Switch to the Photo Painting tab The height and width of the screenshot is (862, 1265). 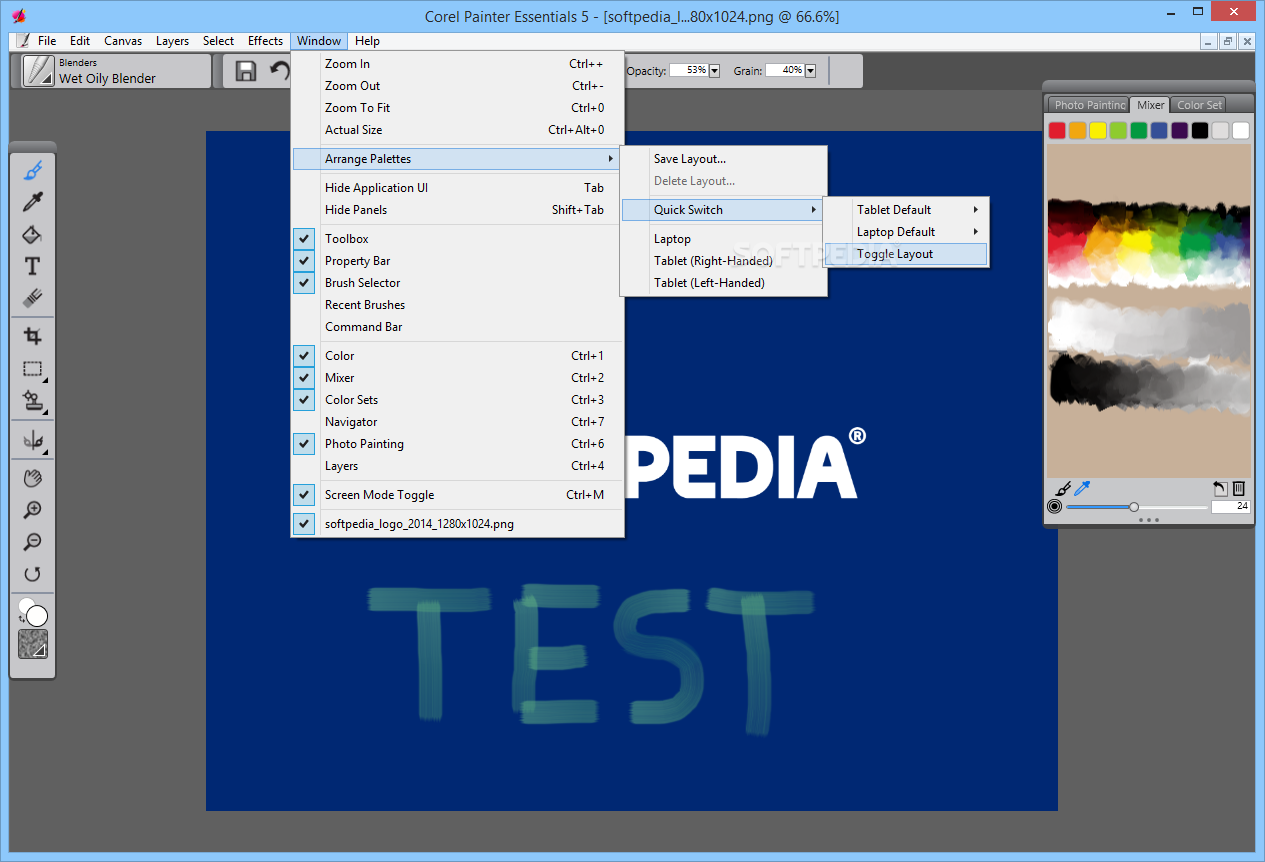[1089, 105]
